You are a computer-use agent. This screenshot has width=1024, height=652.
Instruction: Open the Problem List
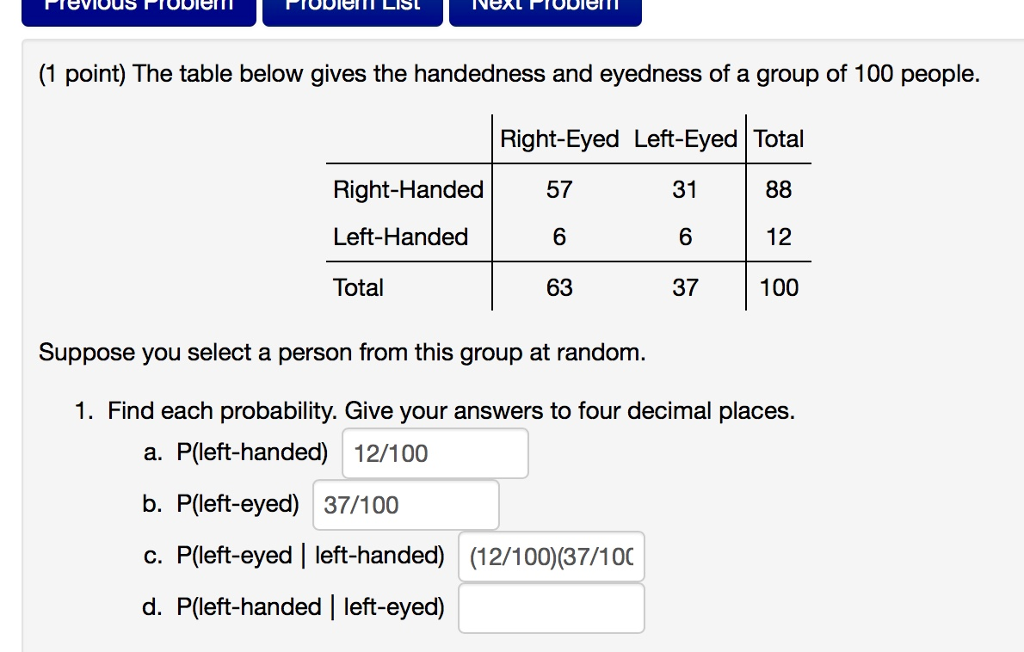tap(352, 8)
